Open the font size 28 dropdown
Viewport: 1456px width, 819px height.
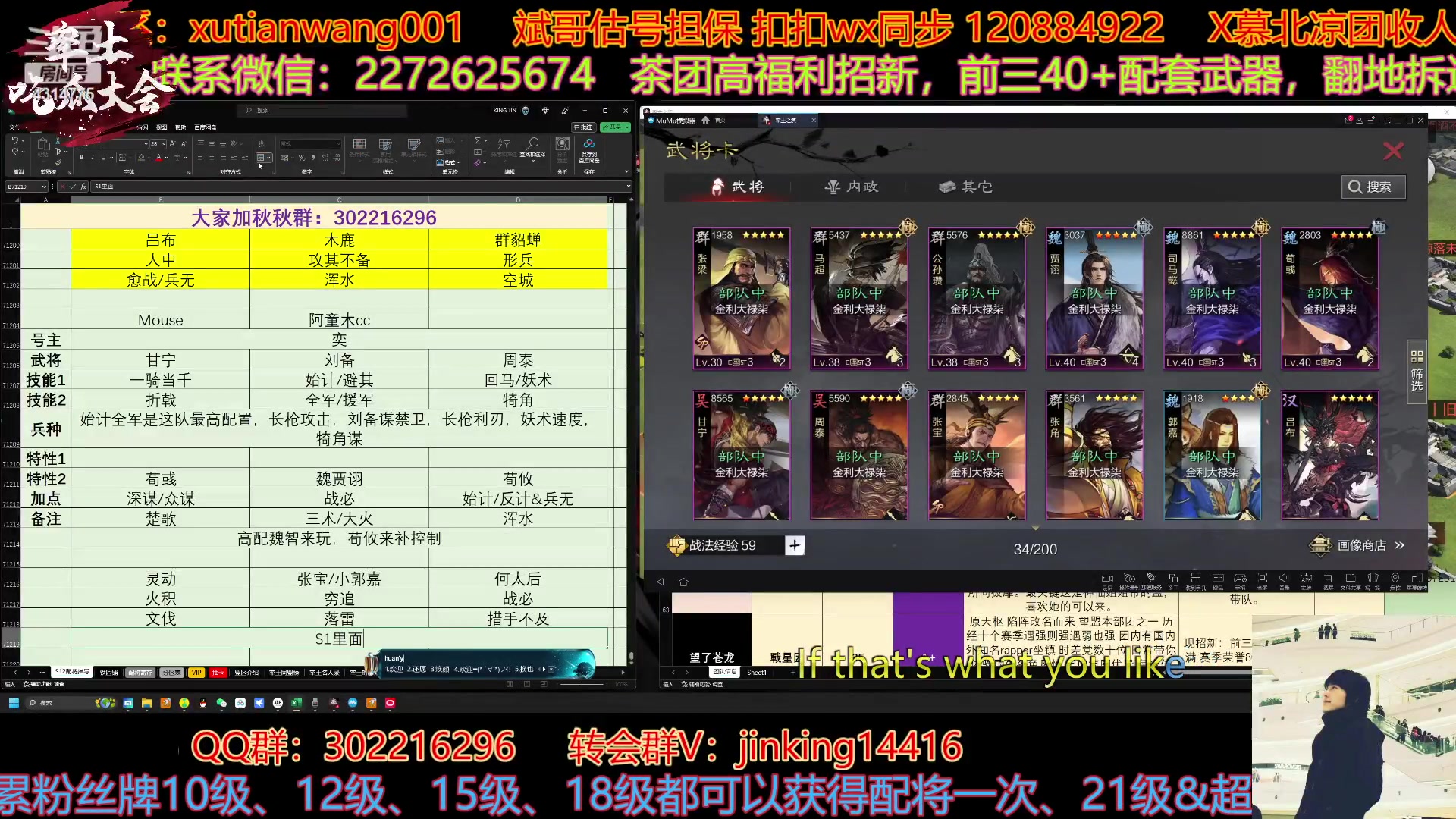click(163, 144)
